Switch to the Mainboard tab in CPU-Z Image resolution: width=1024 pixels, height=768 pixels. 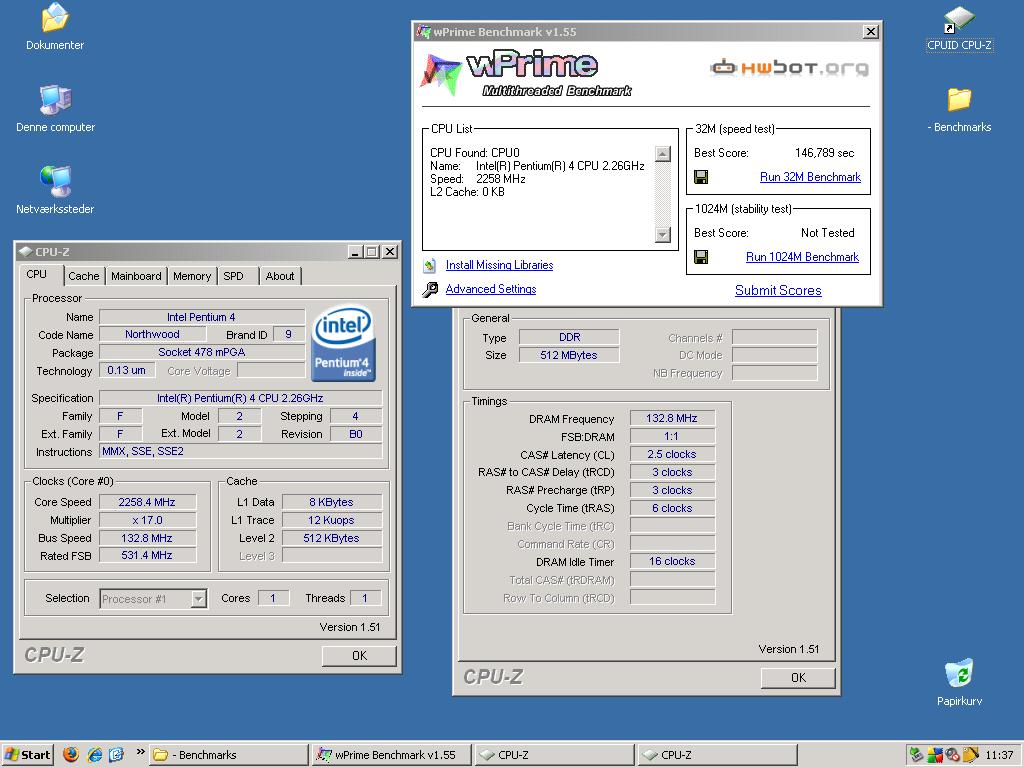coord(136,276)
